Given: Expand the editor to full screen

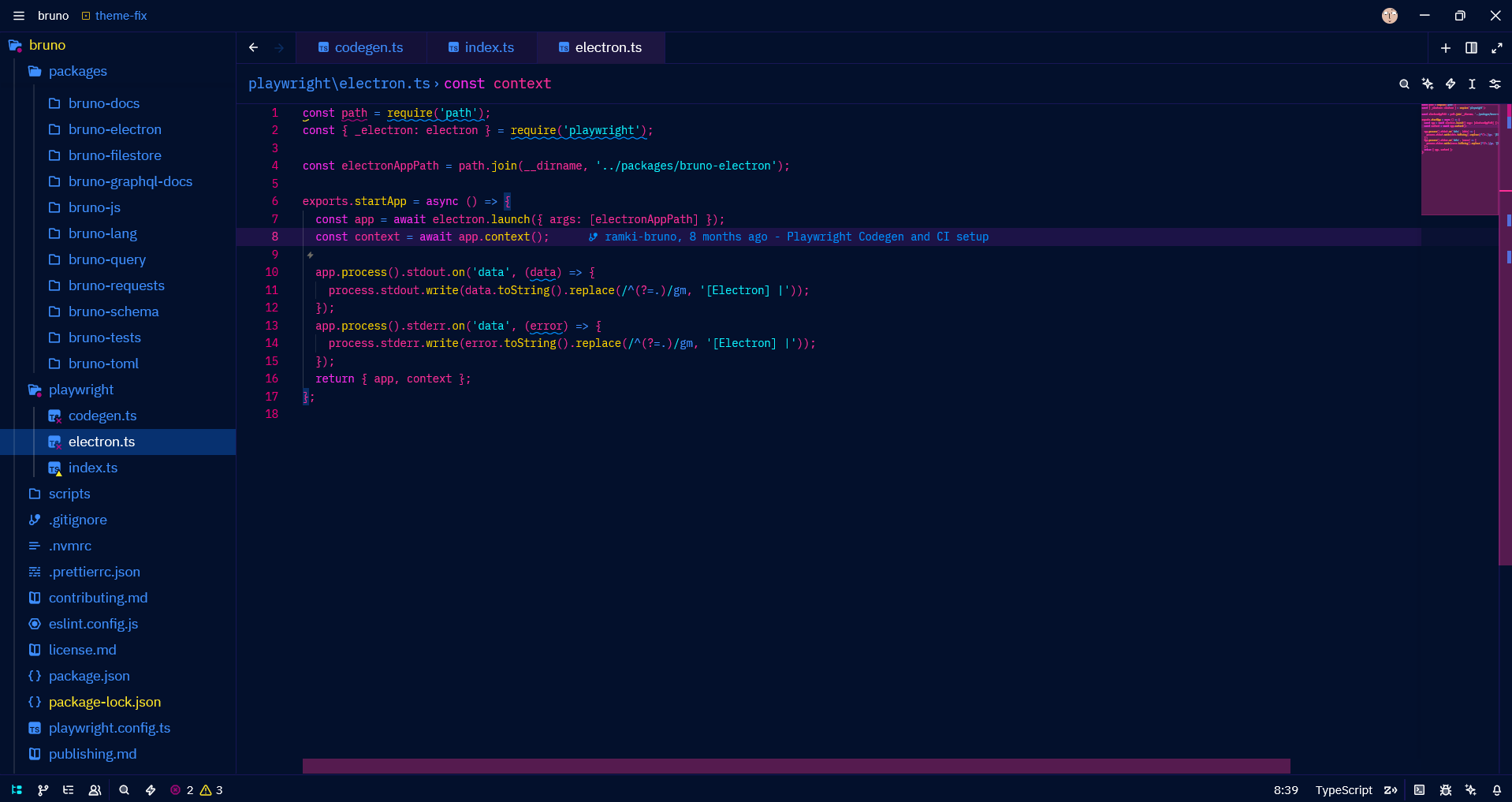Looking at the screenshot, I should [x=1497, y=48].
